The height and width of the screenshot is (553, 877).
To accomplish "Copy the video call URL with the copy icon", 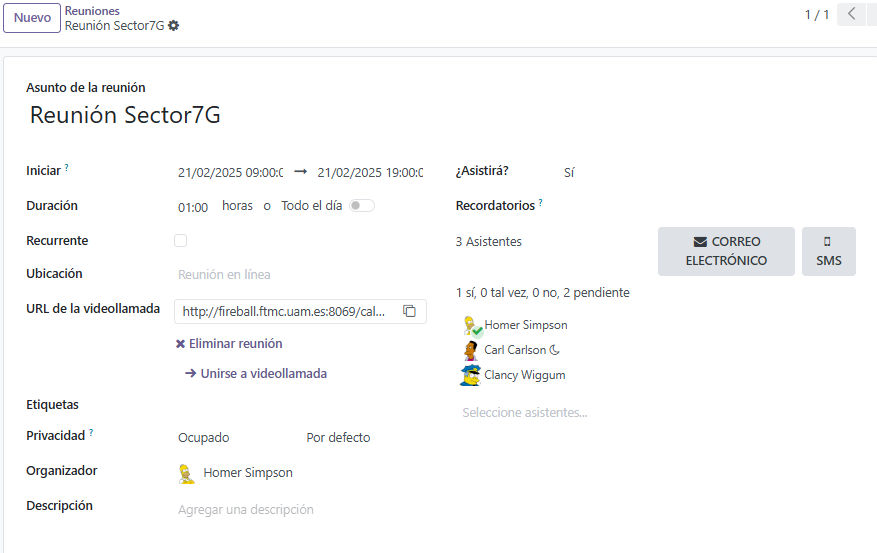I will (409, 312).
